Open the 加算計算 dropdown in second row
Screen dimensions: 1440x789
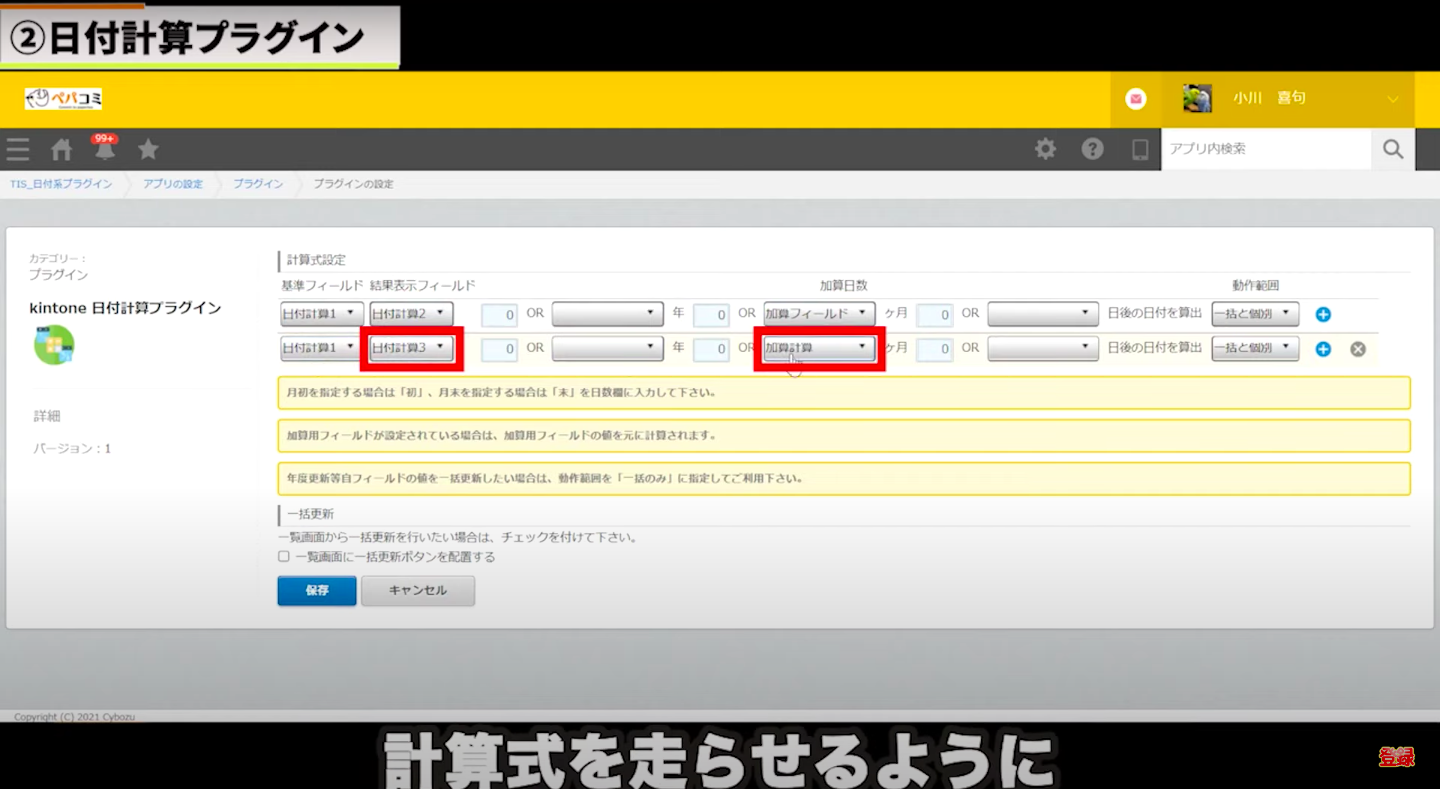(818, 348)
